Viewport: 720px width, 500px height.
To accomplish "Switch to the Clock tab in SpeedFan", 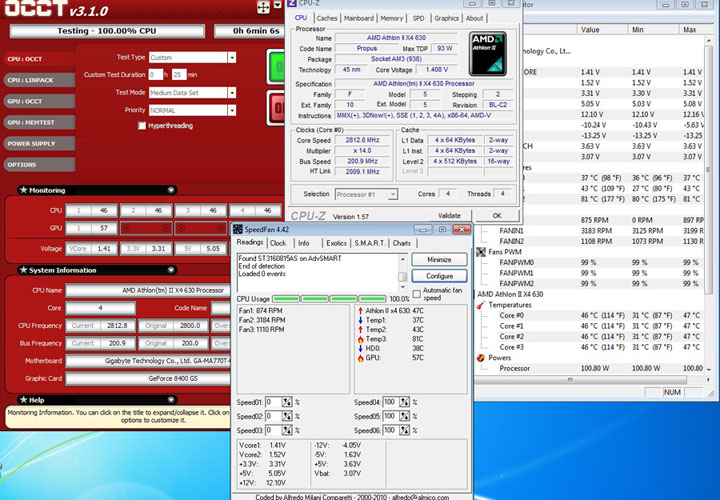I will 278,243.
